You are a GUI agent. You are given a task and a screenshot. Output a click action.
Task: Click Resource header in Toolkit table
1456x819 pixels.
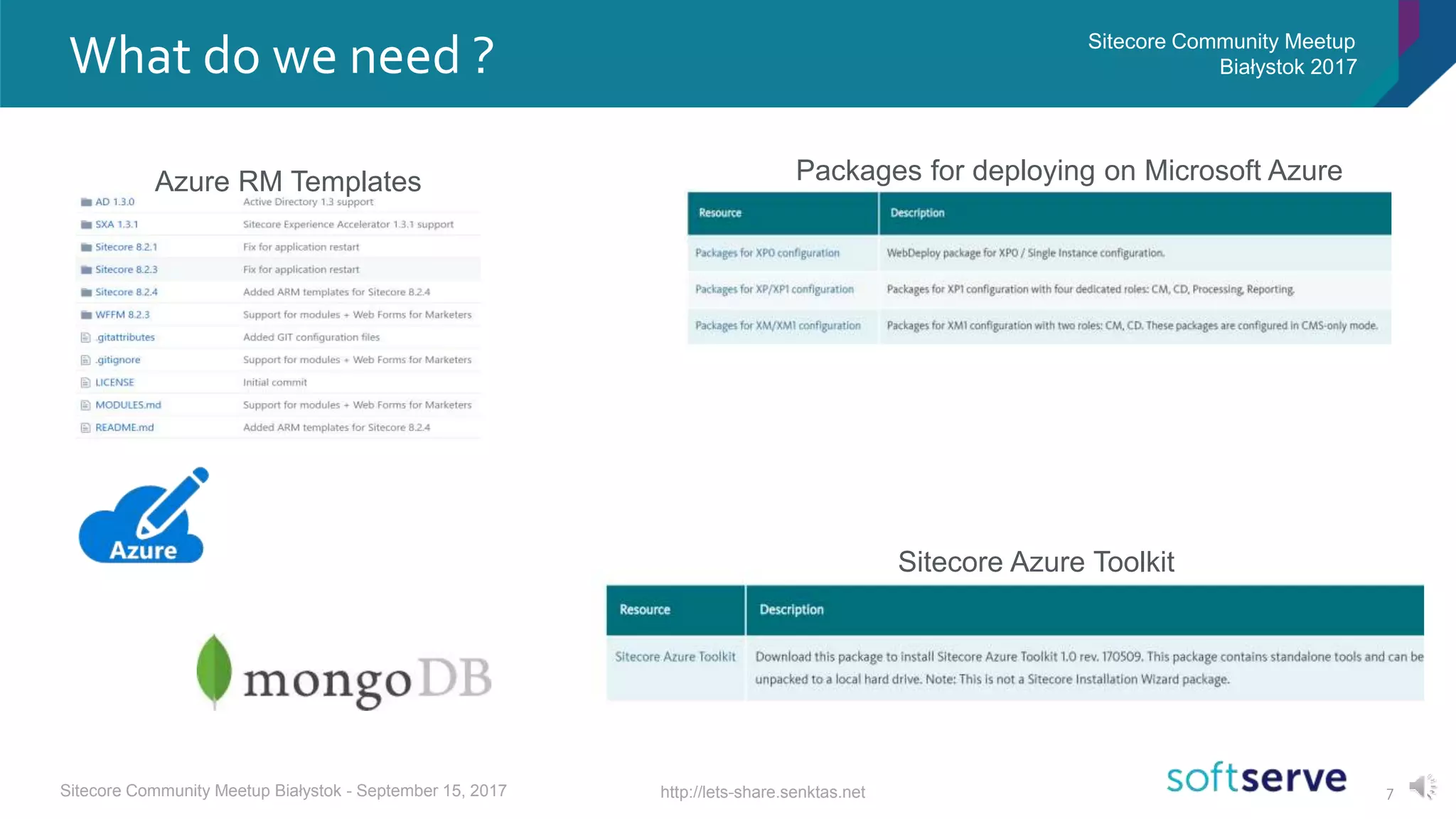point(645,610)
